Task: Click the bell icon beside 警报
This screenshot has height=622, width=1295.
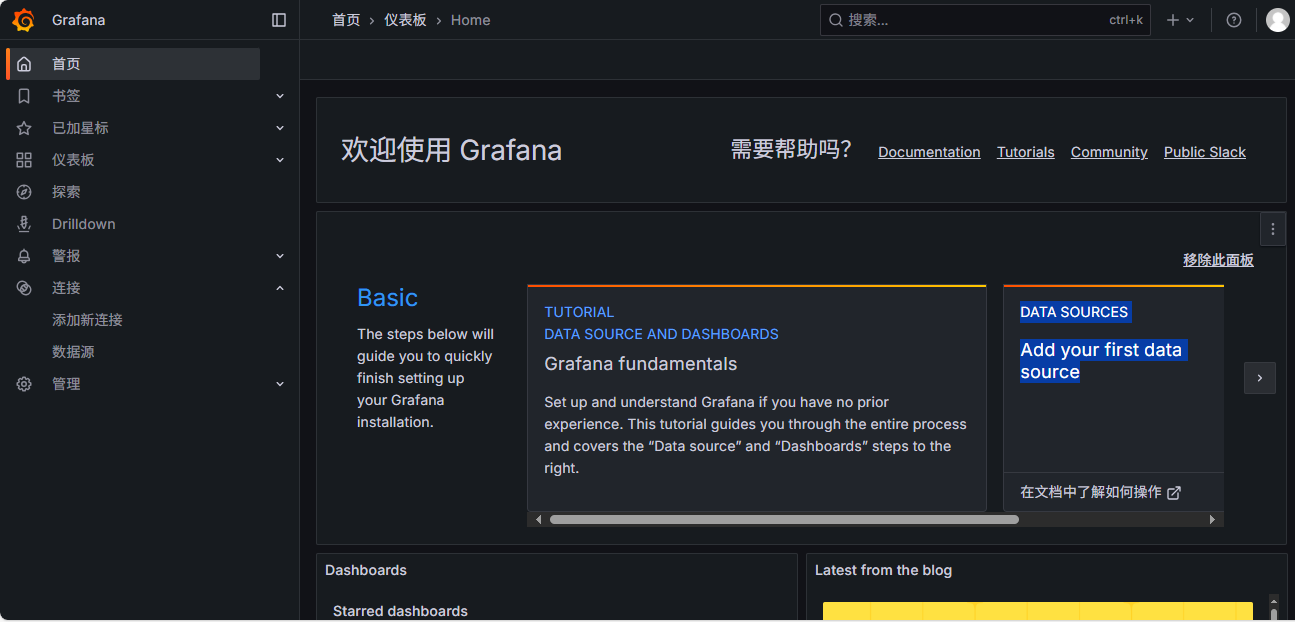Action: pos(24,256)
